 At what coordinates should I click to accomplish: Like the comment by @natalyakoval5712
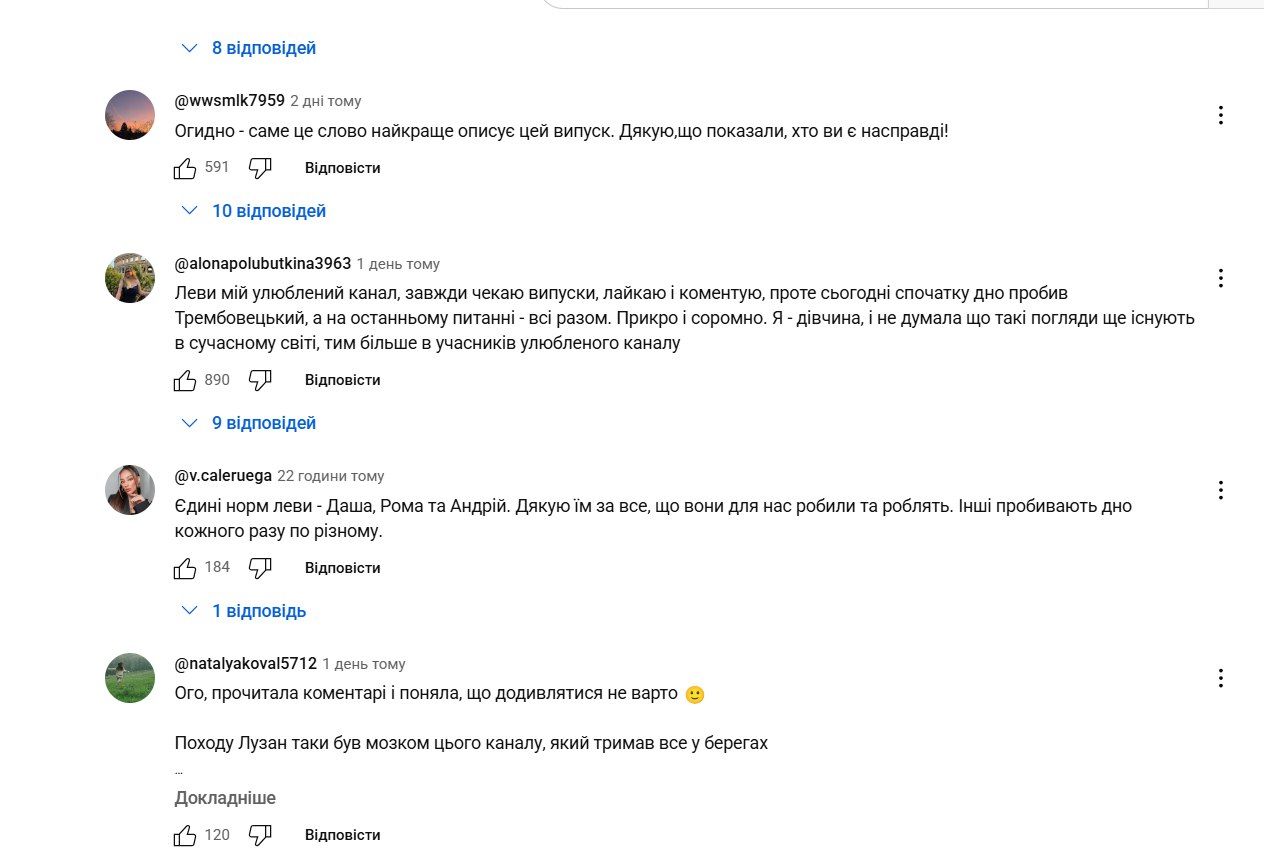(x=185, y=835)
